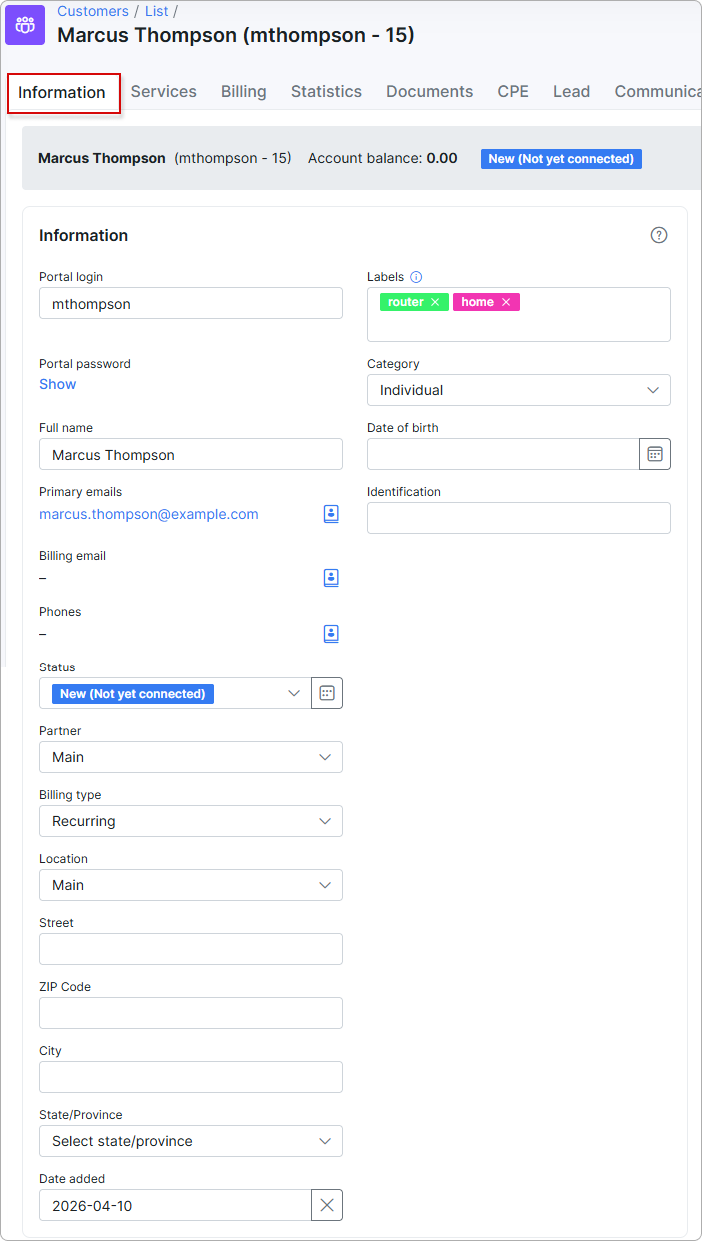Open the Primary emails contact icon
The width and height of the screenshot is (702, 1241).
pyautogui.click(x=331, y=514)
